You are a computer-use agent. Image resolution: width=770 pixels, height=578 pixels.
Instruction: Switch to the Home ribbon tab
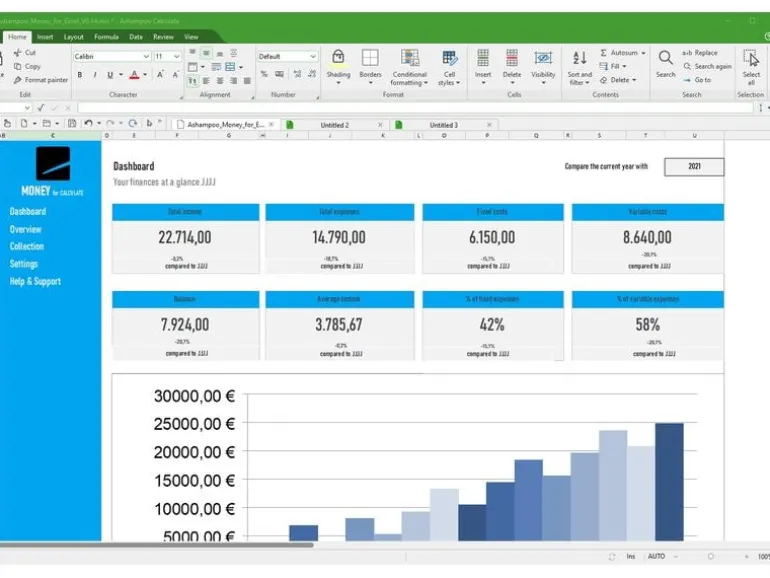tap(17, 37)
